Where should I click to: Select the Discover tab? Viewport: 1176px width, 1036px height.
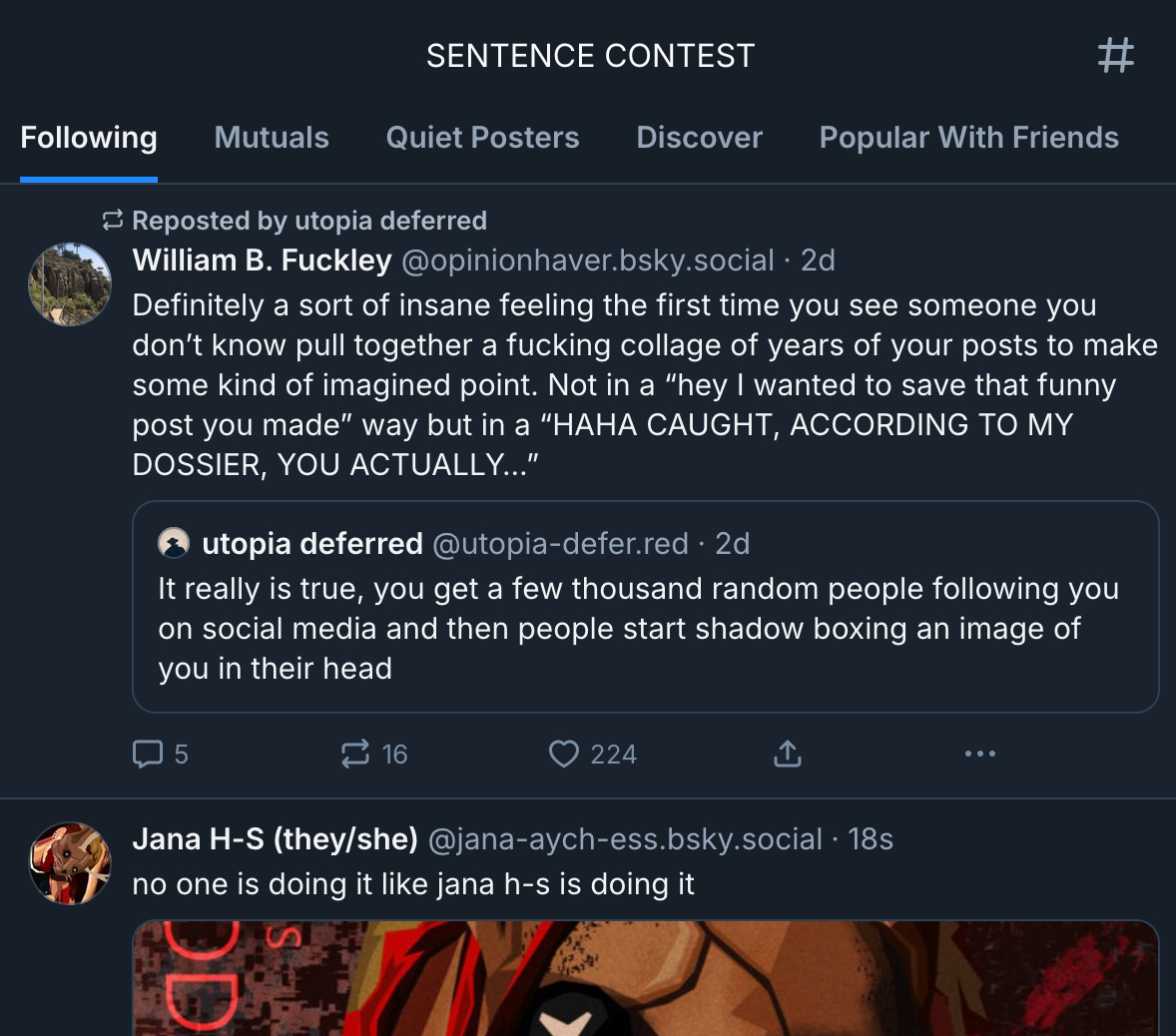[699, 138]
